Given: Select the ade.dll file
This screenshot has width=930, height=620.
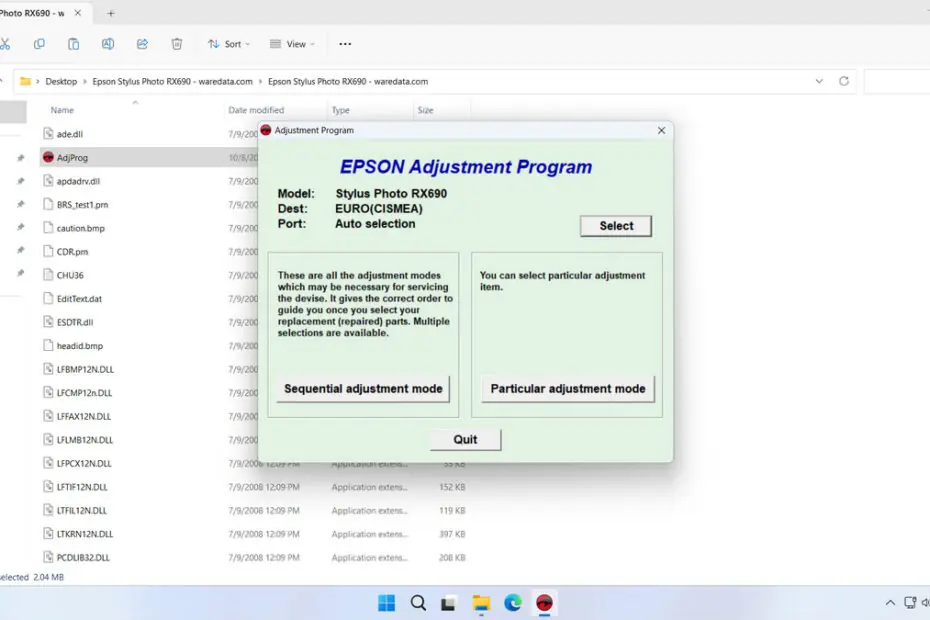Looking at the screenshot, I should (x=70, y=134).
